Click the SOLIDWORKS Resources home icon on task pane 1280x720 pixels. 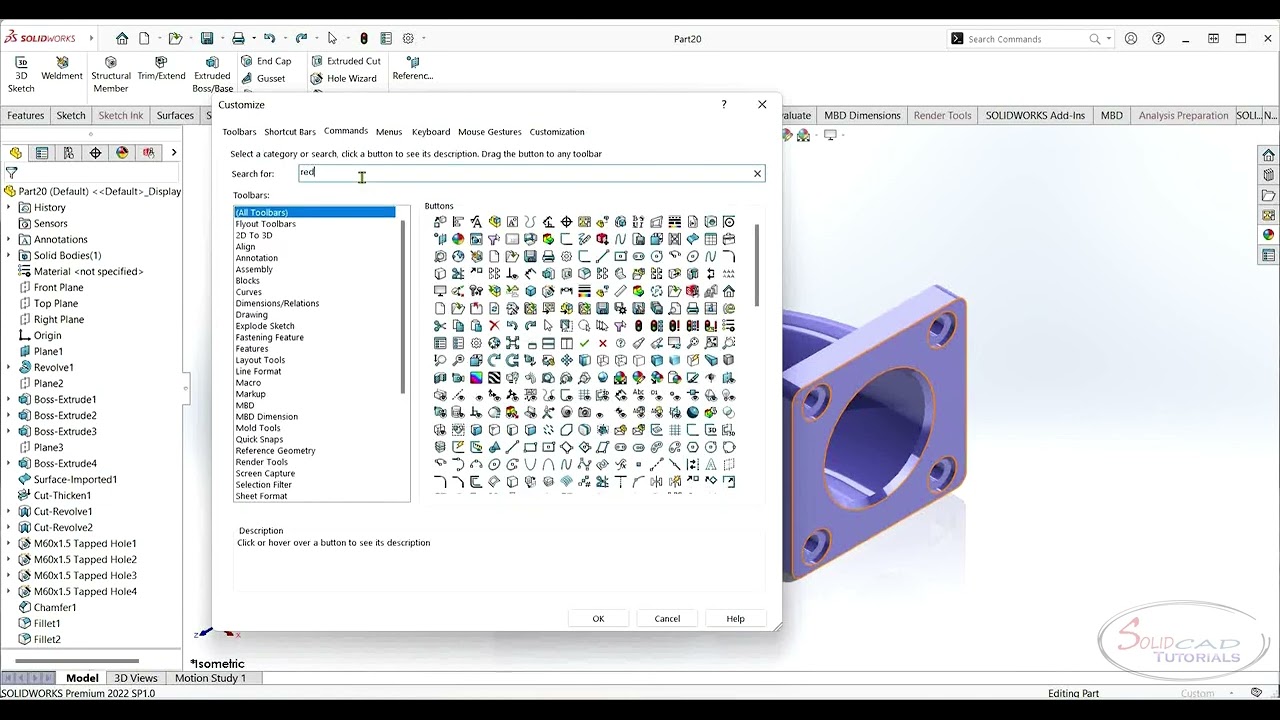(1268, 155)
